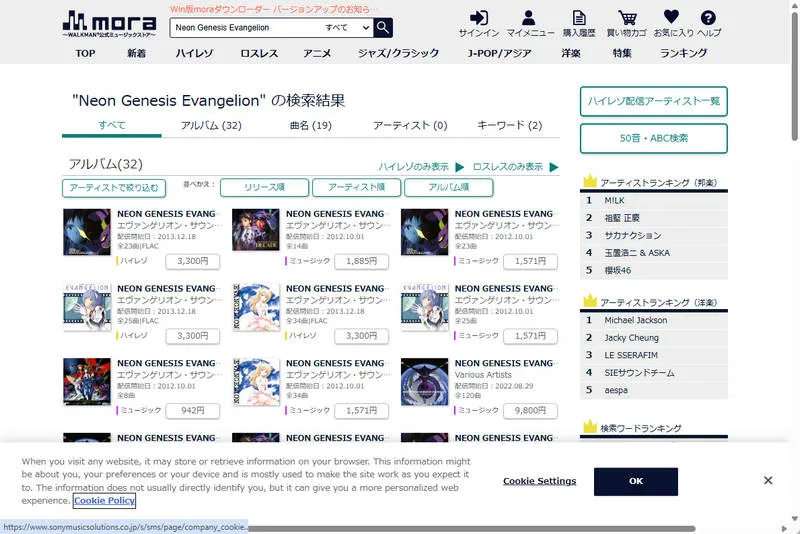Click the Various Artists album artist name
This screenshot has height=534, width=800.
point(483,375)
